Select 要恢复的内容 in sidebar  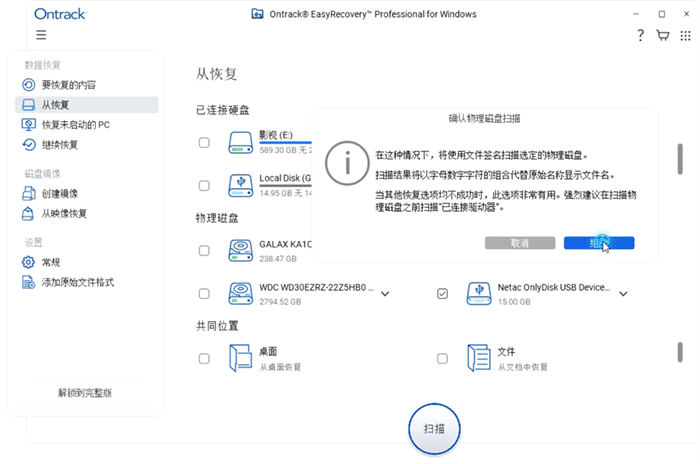[86, 85]
